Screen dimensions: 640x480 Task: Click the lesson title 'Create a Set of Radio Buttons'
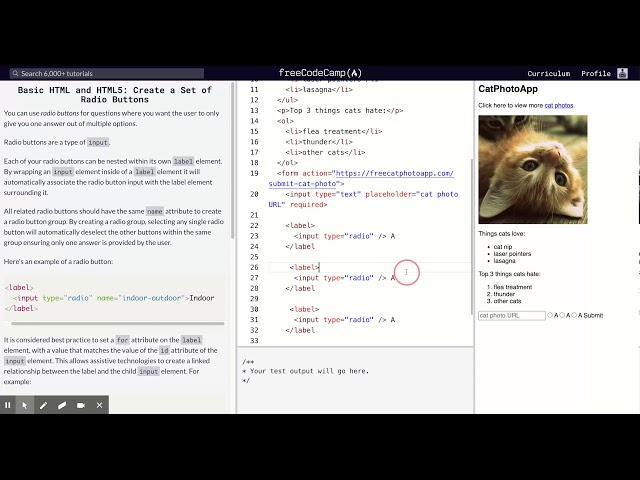click(x=114, y=95)
